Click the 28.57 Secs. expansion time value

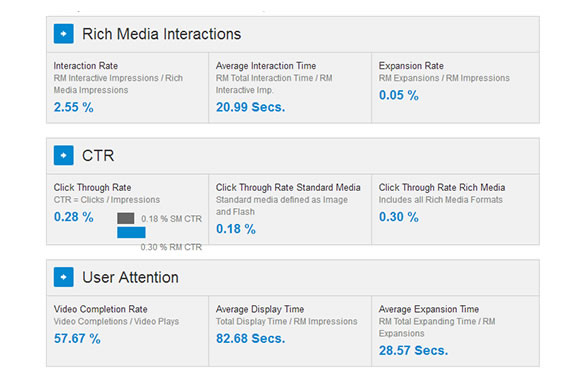[413, 351]
